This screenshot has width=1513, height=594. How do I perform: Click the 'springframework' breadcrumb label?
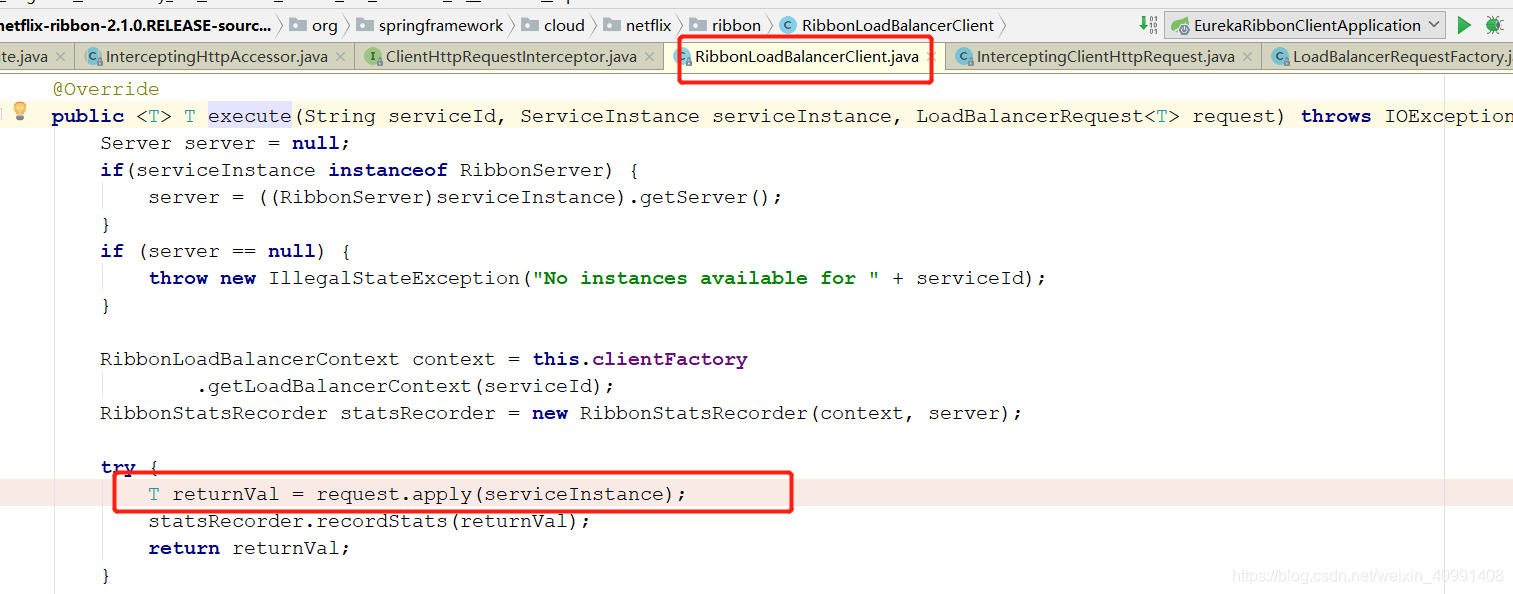441,25
